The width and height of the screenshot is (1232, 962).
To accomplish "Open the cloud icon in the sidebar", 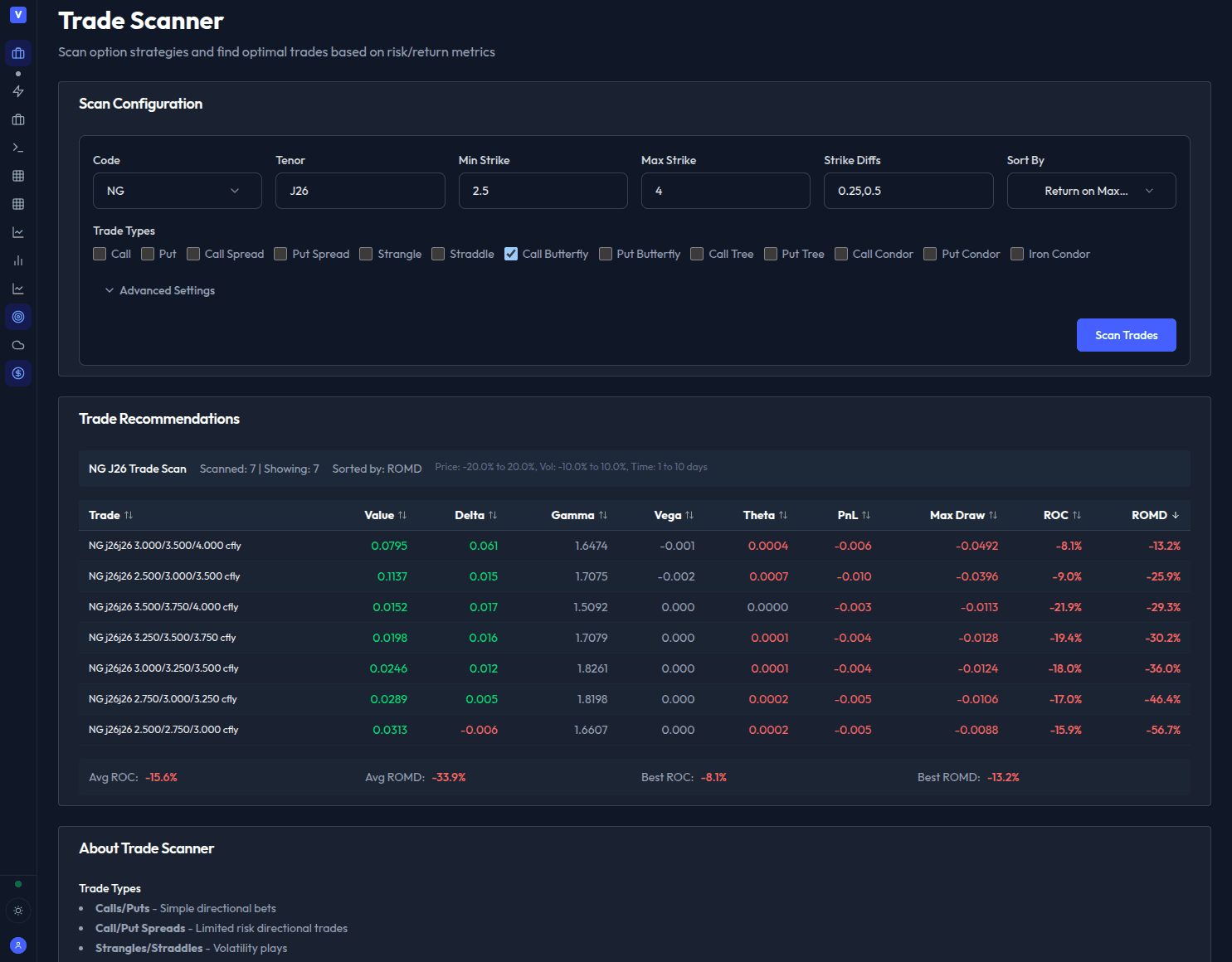I will point(18,344).
